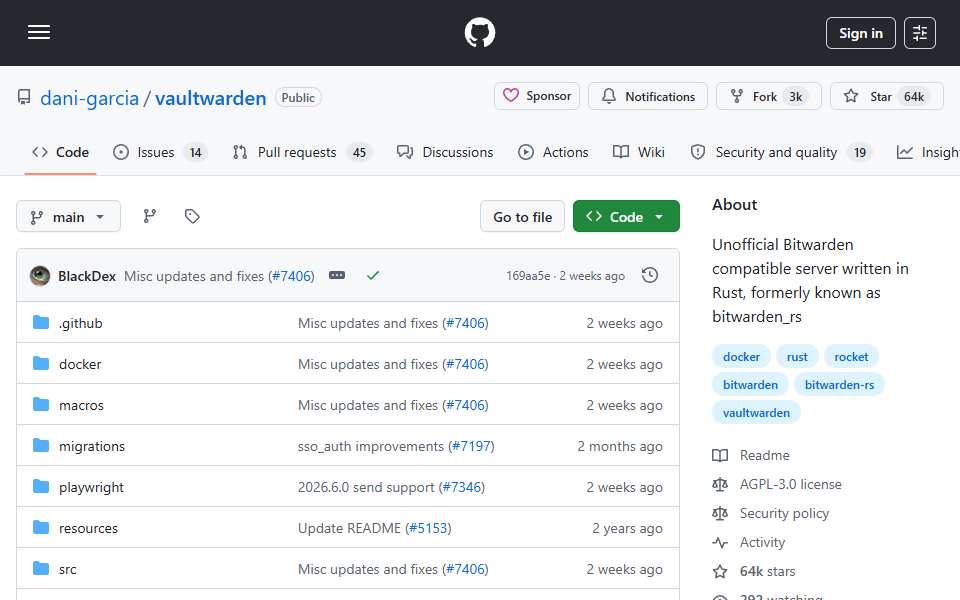
Task: Open the Actions tab
Action: 553,152
